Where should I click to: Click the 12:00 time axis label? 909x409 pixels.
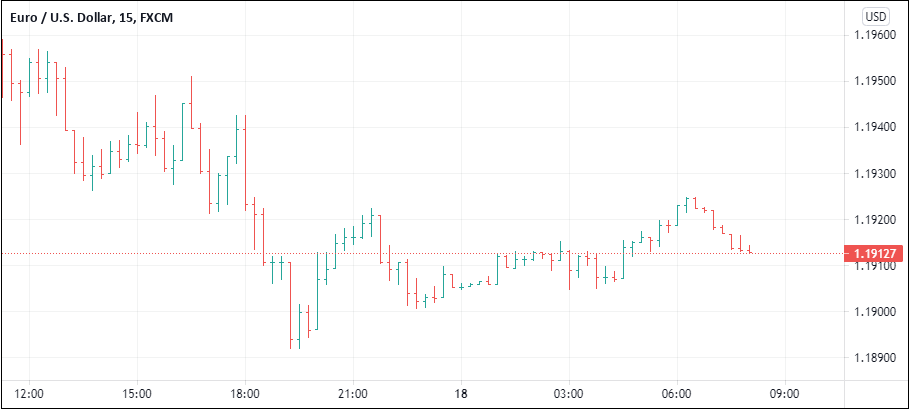tap(30, 394)
